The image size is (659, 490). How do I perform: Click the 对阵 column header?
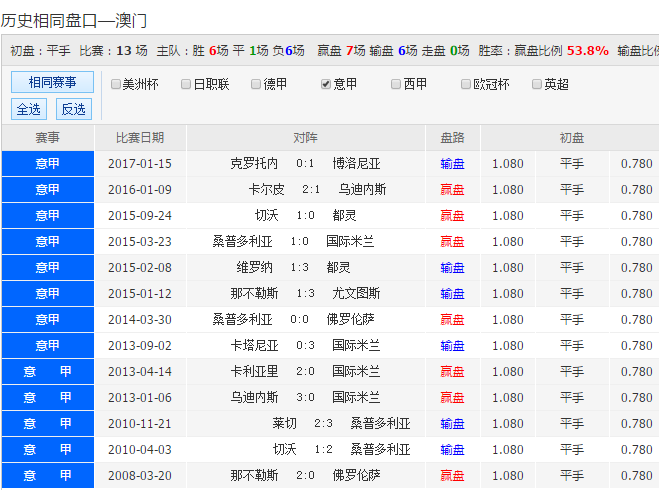click(x=306, y=138)
